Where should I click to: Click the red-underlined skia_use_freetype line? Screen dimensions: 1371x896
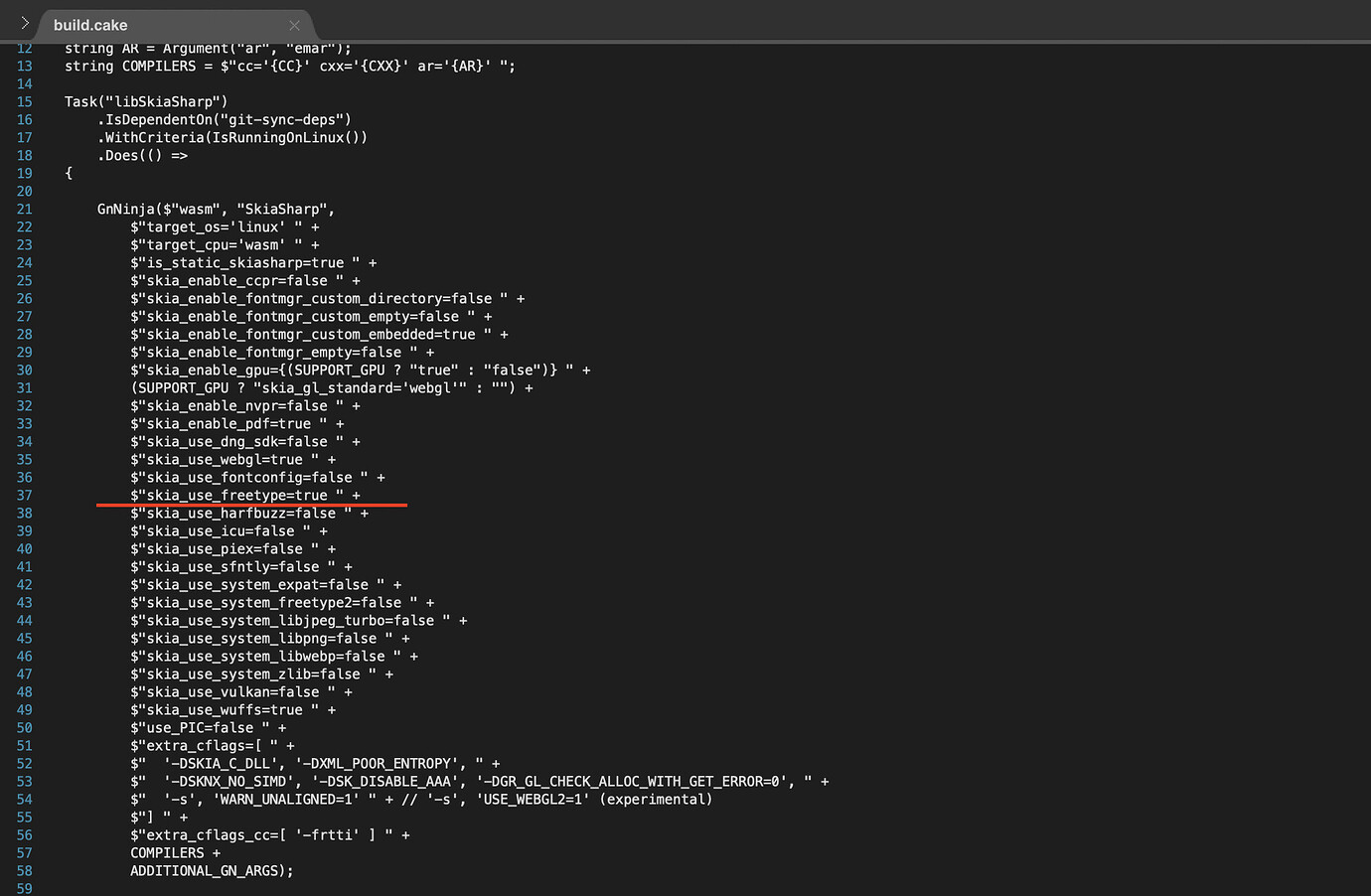coord(238,495)
